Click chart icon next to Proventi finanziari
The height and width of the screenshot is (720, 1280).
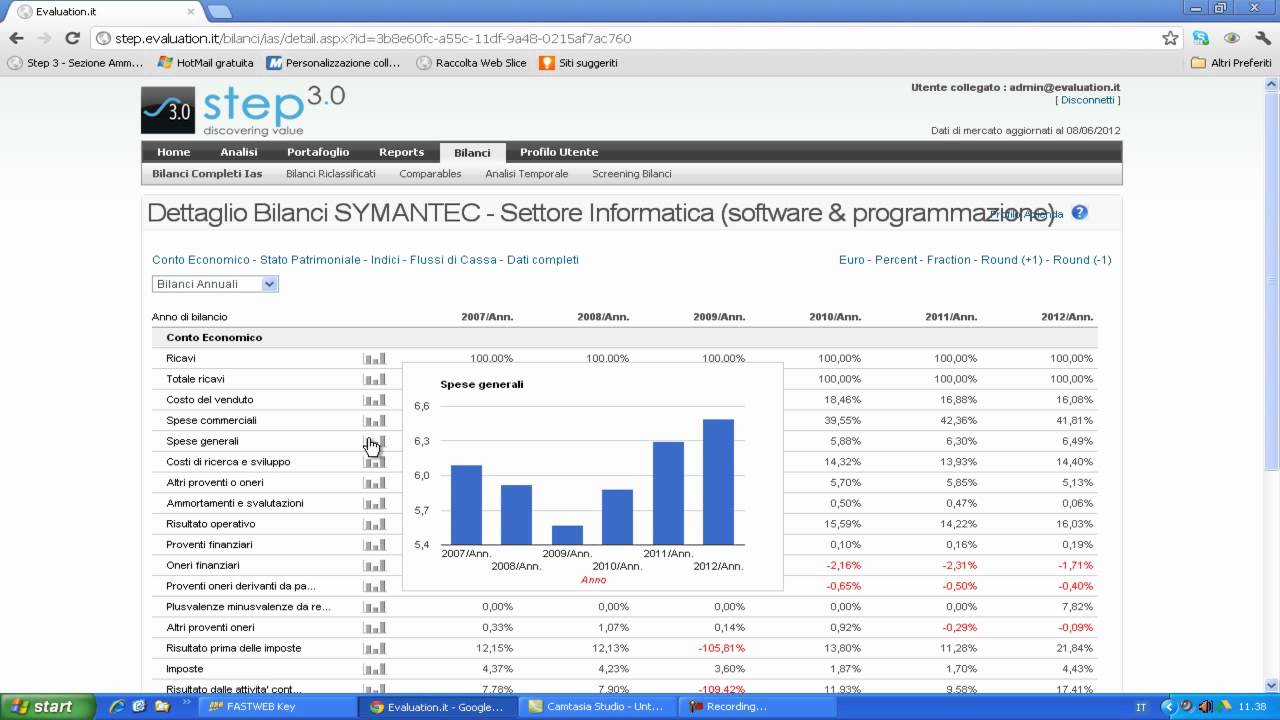375,545
